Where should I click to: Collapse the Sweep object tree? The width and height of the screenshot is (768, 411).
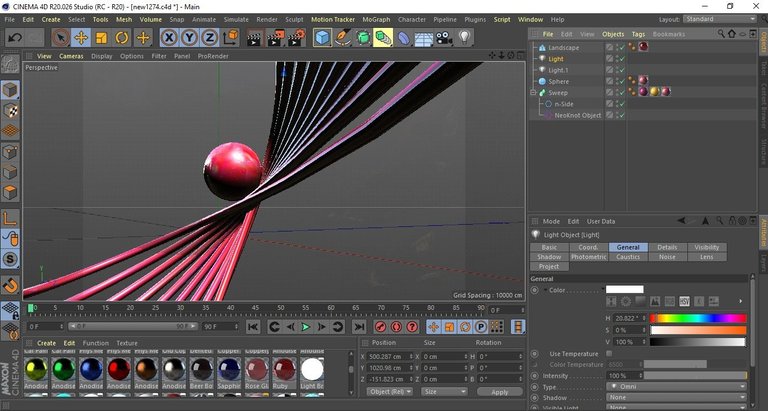point(533,93)
